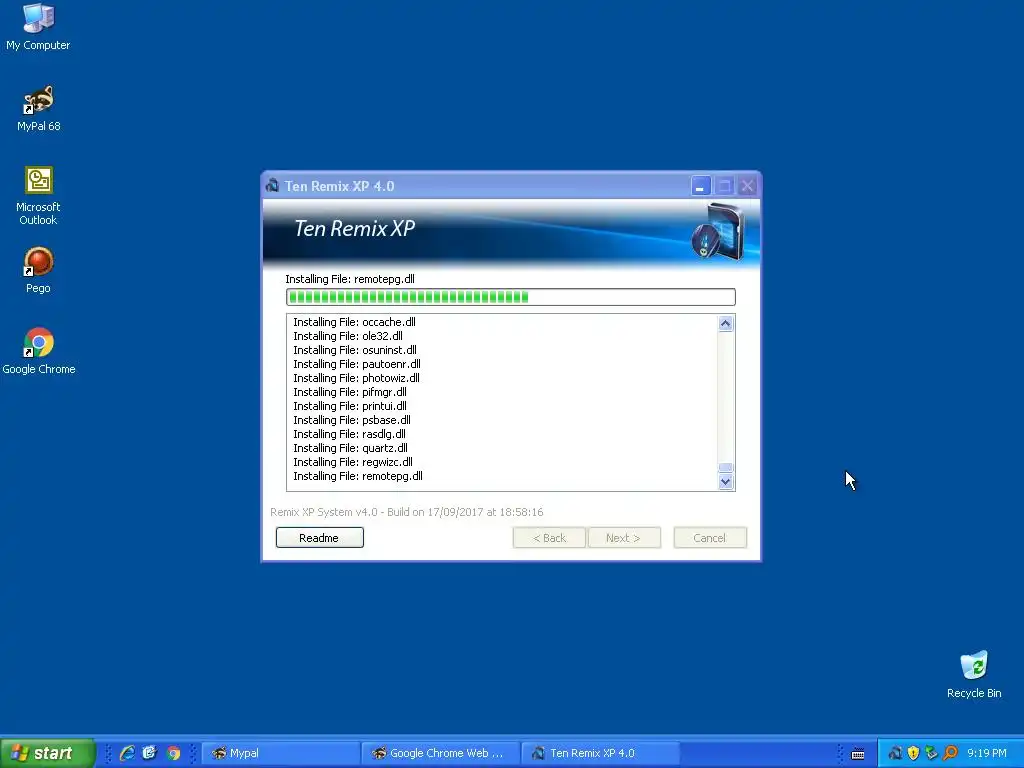Select last log line 'Installing File: remotepg.dll'
Viewport: 1024px width, 768px height.
tap(357, 476)
